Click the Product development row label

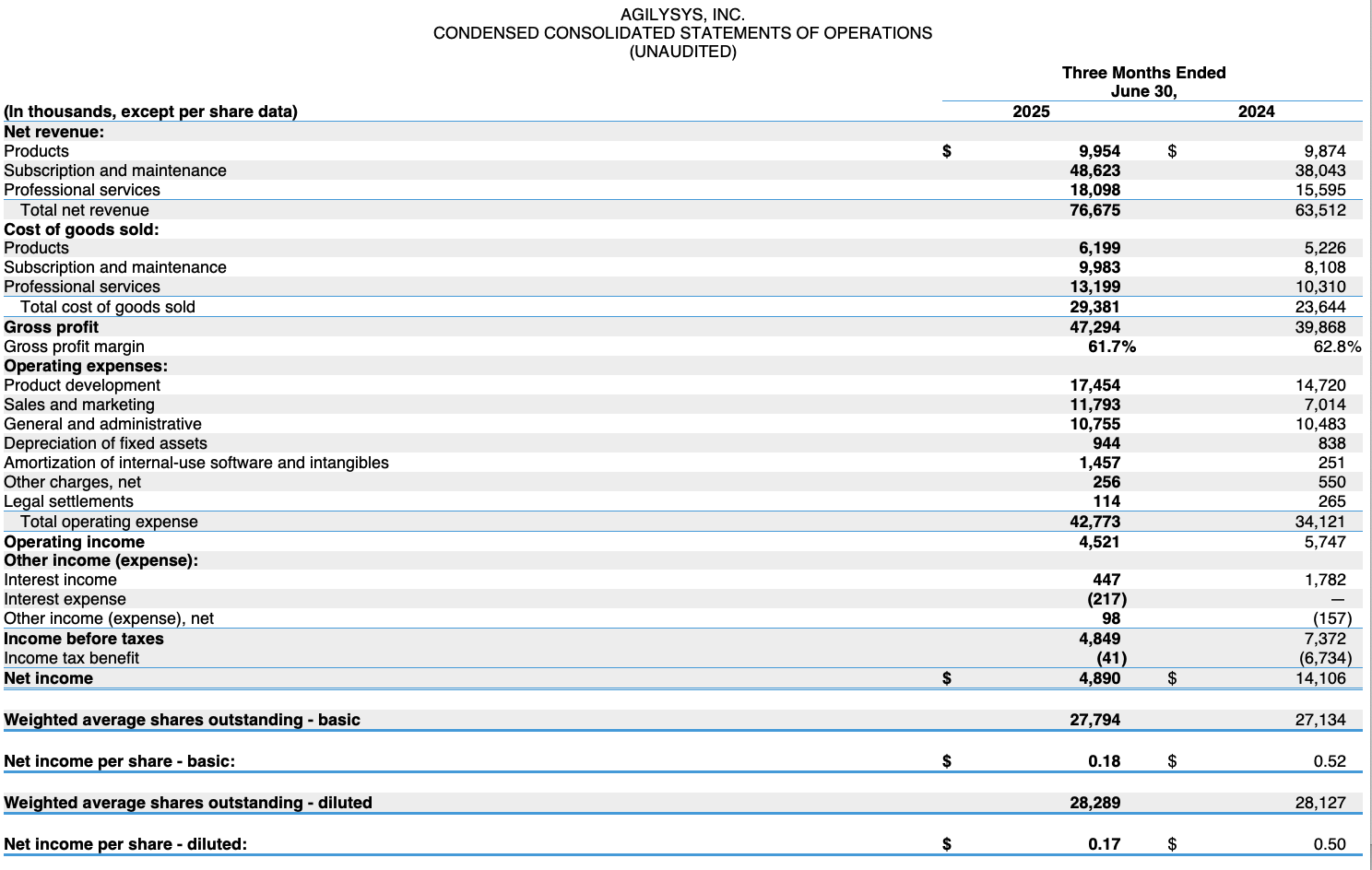click(82, 385)
